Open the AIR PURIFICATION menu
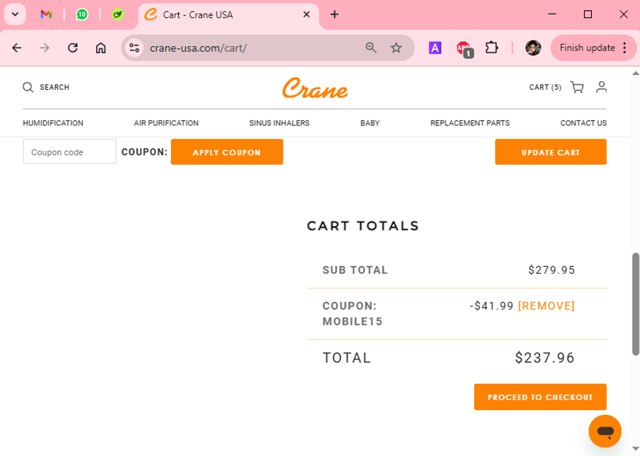Viewport: 640px width, 456px height. pyautogui.click(x=166, y=123)
